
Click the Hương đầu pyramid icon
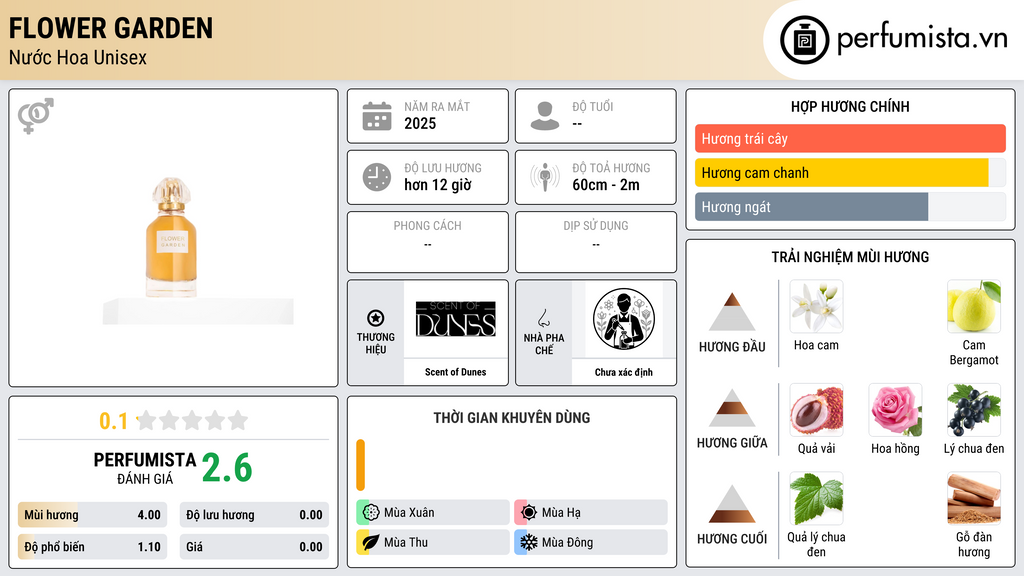pos(732,312)
